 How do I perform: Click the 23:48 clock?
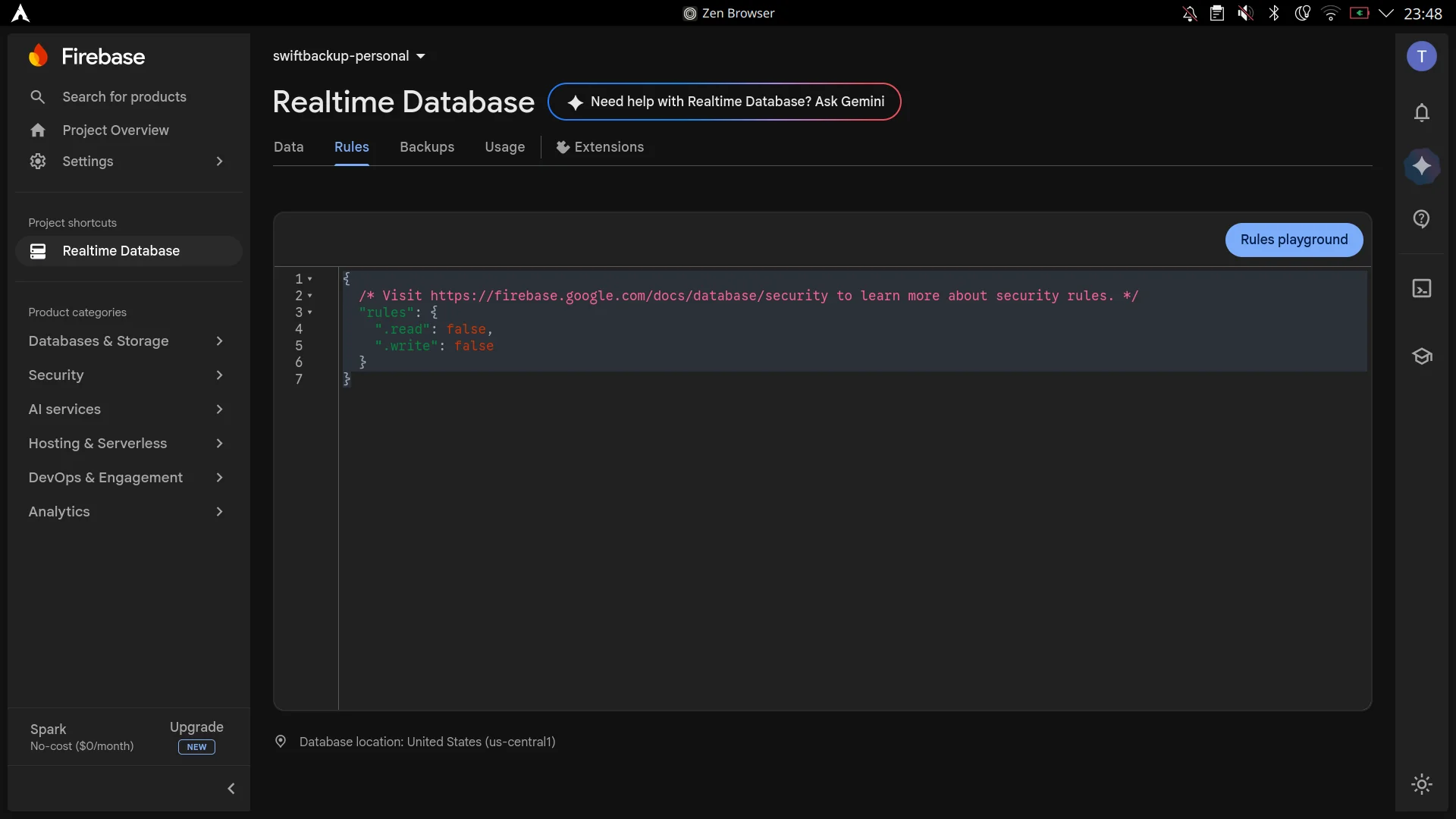point(1423,14)
